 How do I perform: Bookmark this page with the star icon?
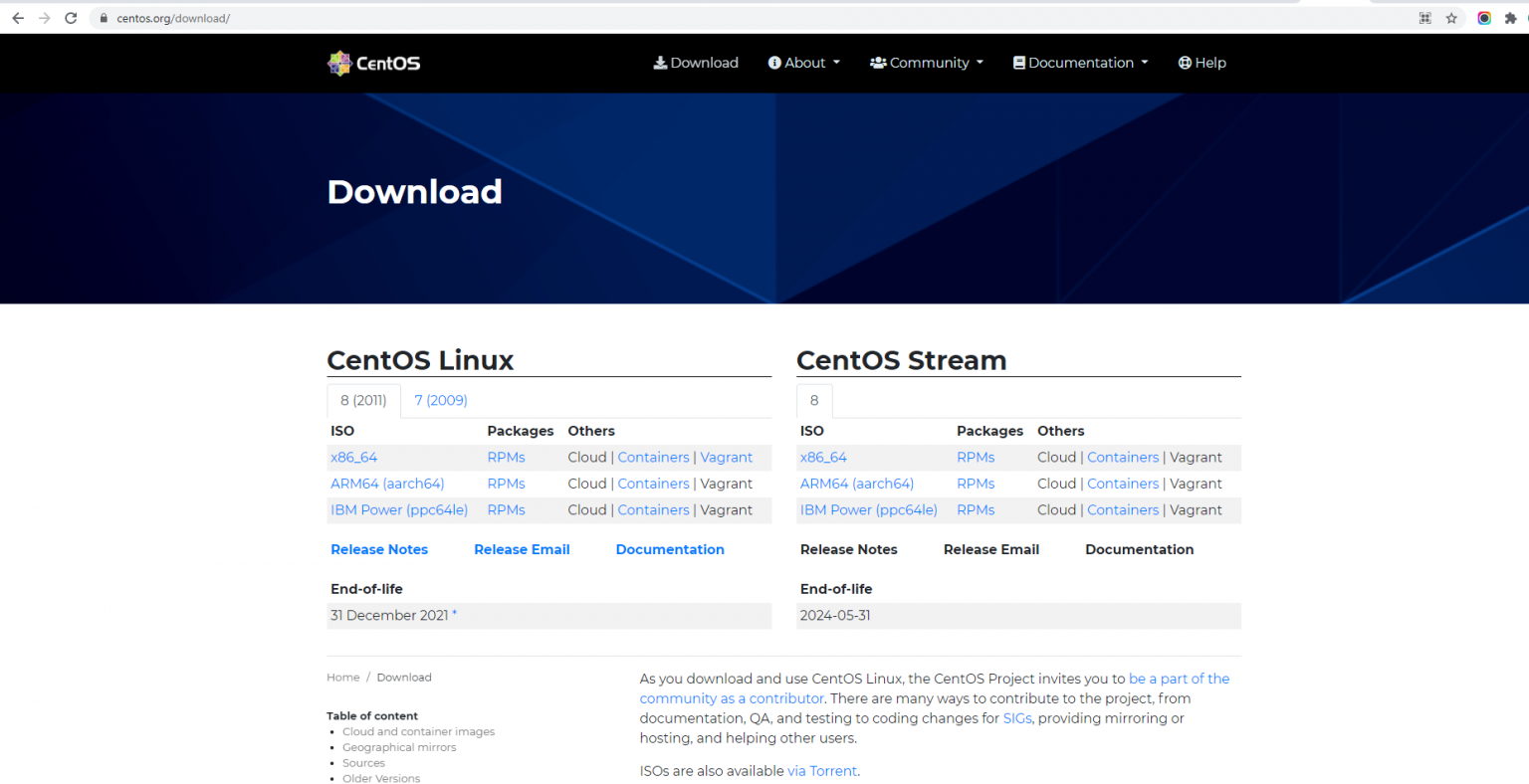1451,18
